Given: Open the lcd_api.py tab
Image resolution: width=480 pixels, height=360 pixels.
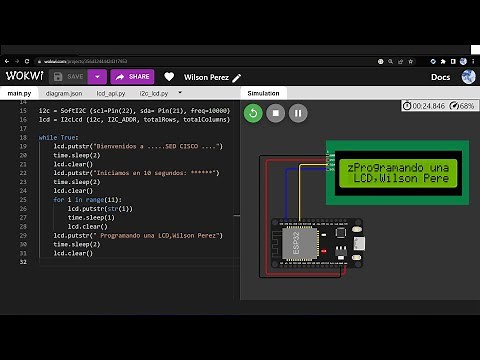Looking at the screenshot, I should [111, 94].
